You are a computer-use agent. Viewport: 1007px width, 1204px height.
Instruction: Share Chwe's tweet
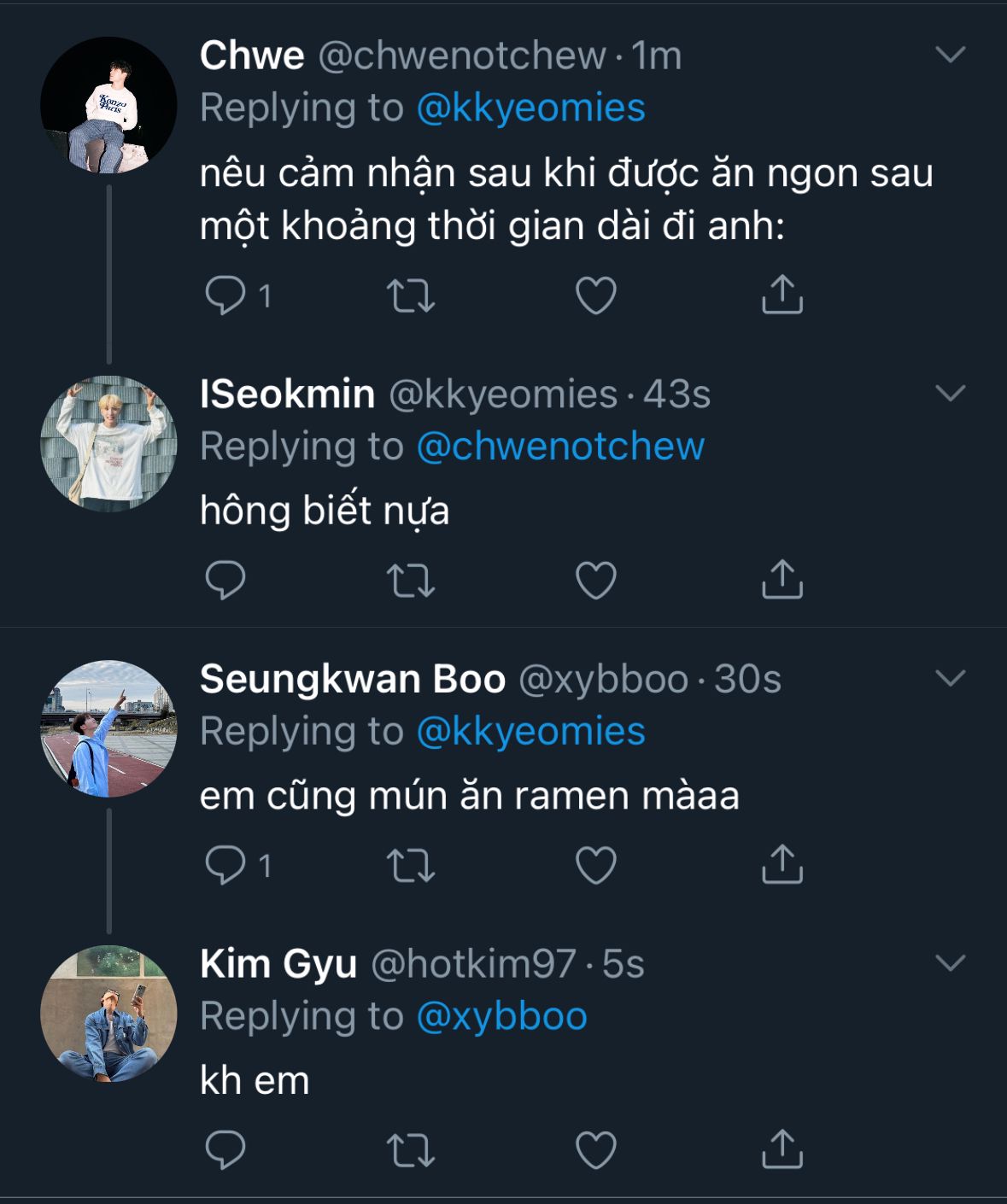click(782, 295)
